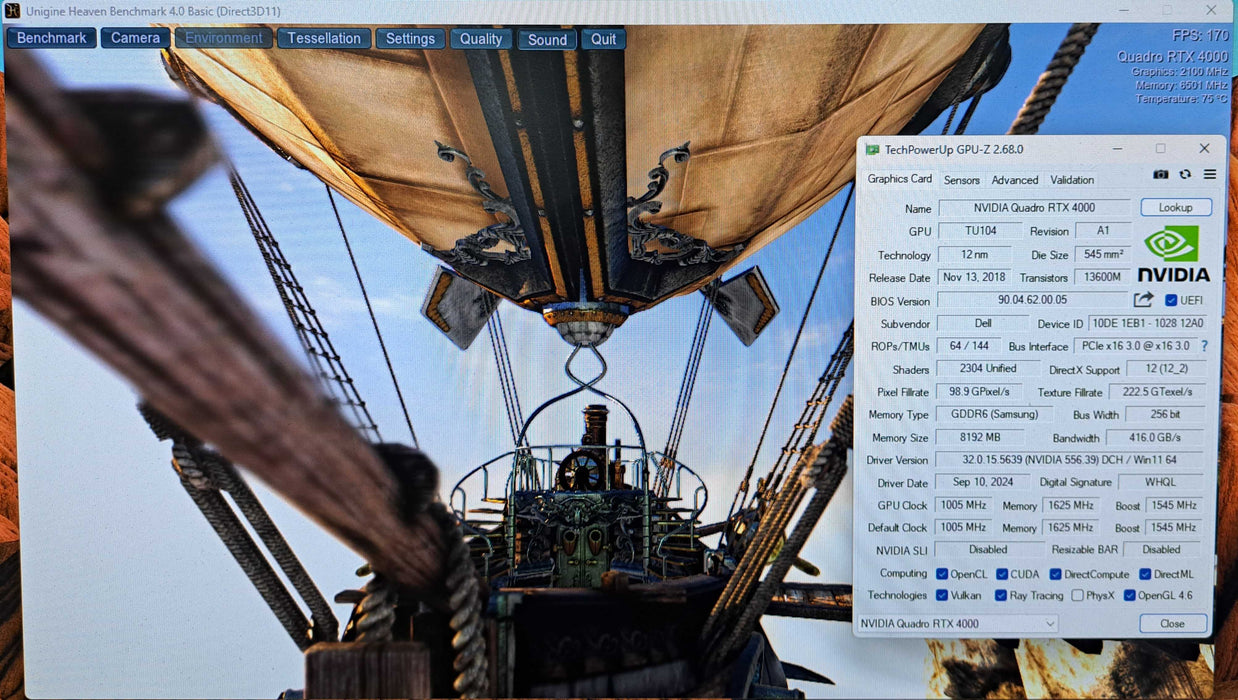The height and width of the screenshot is (700, 1238).
Task: Toggle the OpenGL 4.6 checkbox
Action: [x=1129, y=595]
